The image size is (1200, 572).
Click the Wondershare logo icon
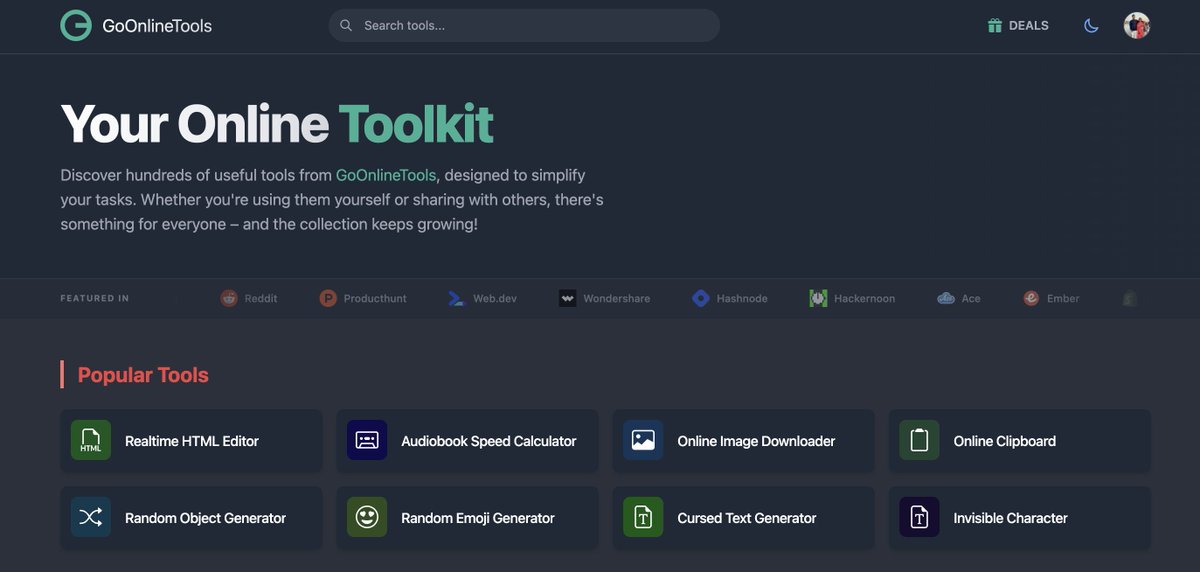point(567,298)
